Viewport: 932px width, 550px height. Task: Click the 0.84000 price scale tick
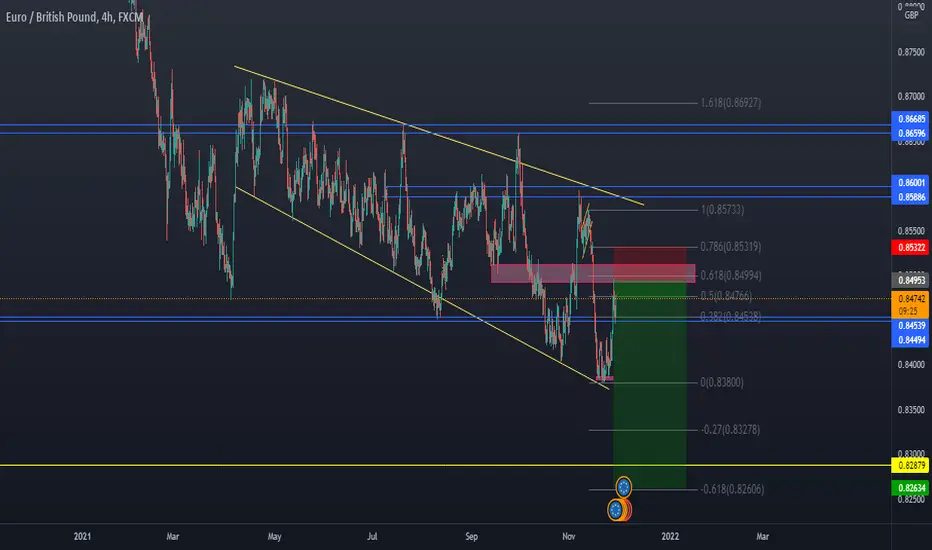[x=911, y=364]
